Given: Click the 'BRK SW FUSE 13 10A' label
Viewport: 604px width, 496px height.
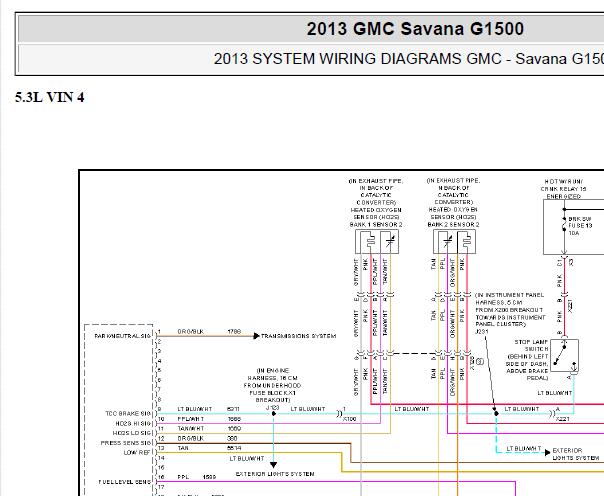Looking at the screenshot, I should click(x=579, y=226).
